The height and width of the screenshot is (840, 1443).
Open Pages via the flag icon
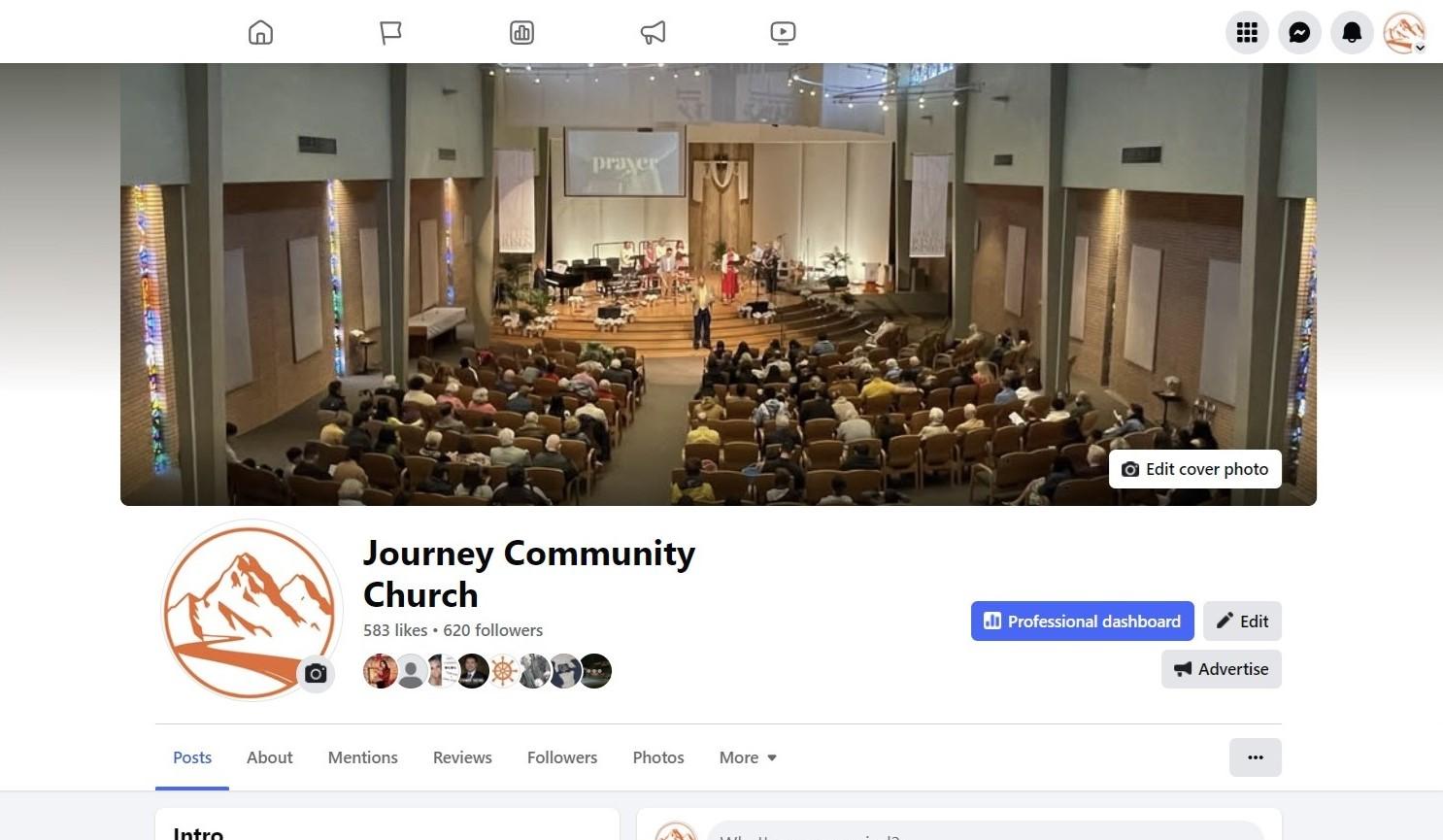tap(390, 33)
